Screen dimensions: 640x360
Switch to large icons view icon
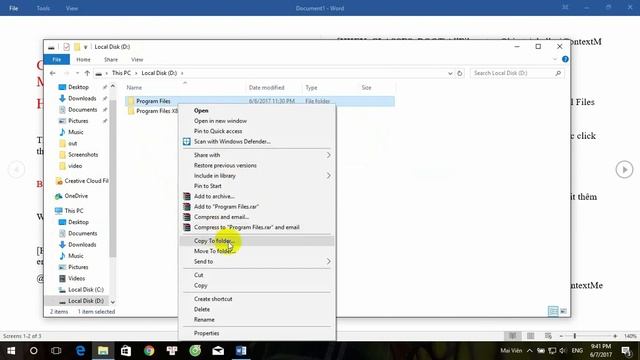(563, 311)
